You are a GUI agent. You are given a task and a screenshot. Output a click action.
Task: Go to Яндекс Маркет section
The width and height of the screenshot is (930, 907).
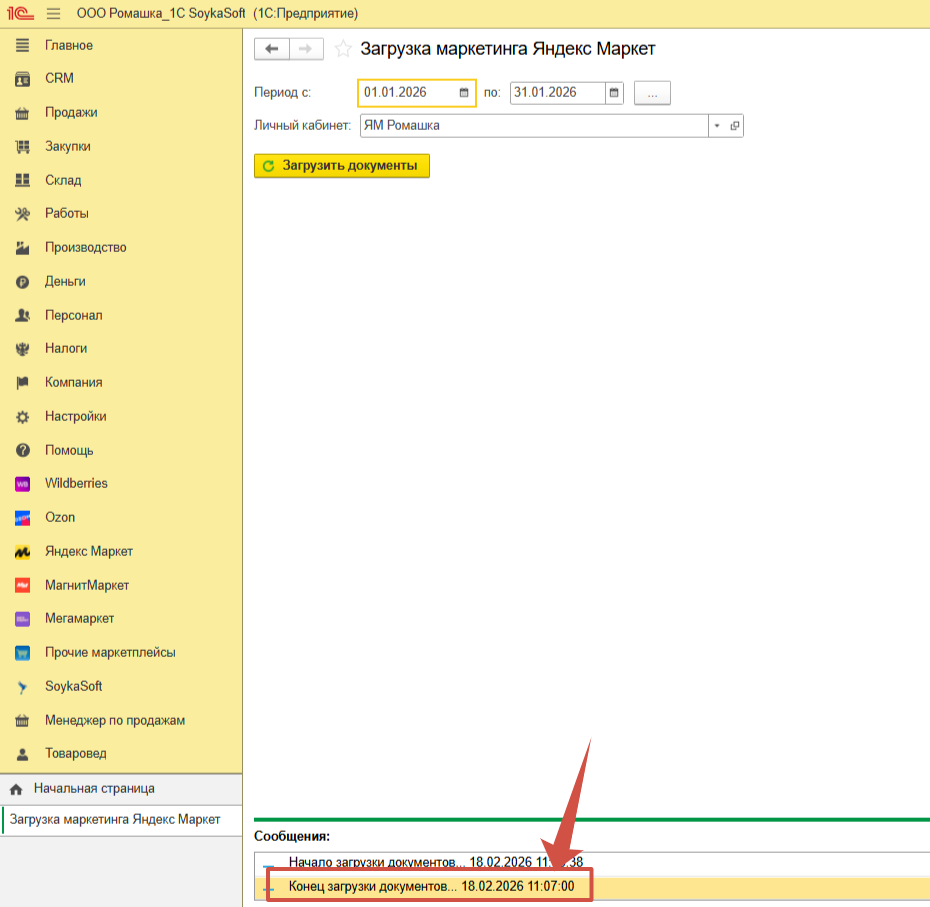(x=88, y=551)
